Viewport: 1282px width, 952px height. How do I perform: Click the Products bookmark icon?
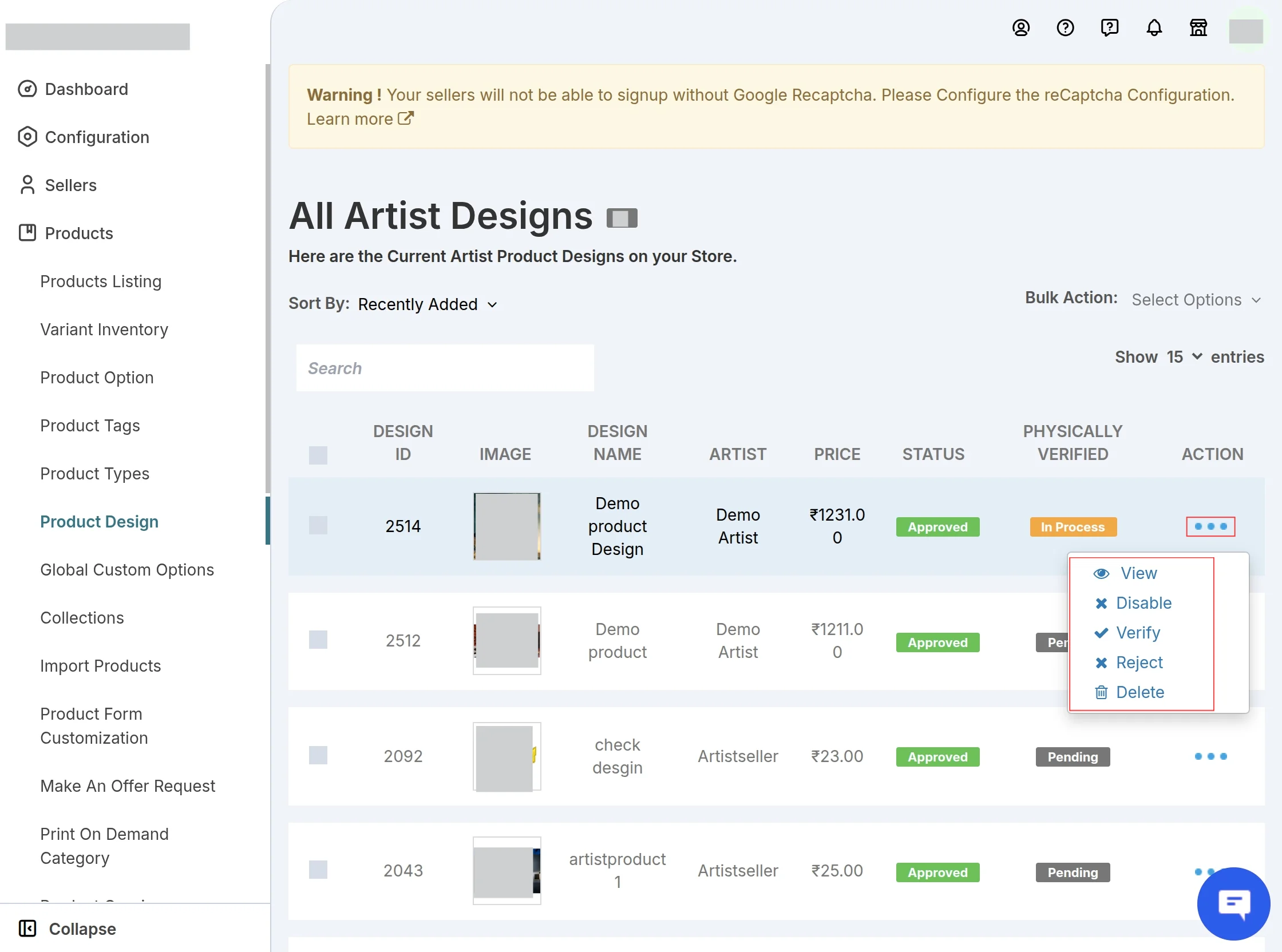tap(27, 233)
